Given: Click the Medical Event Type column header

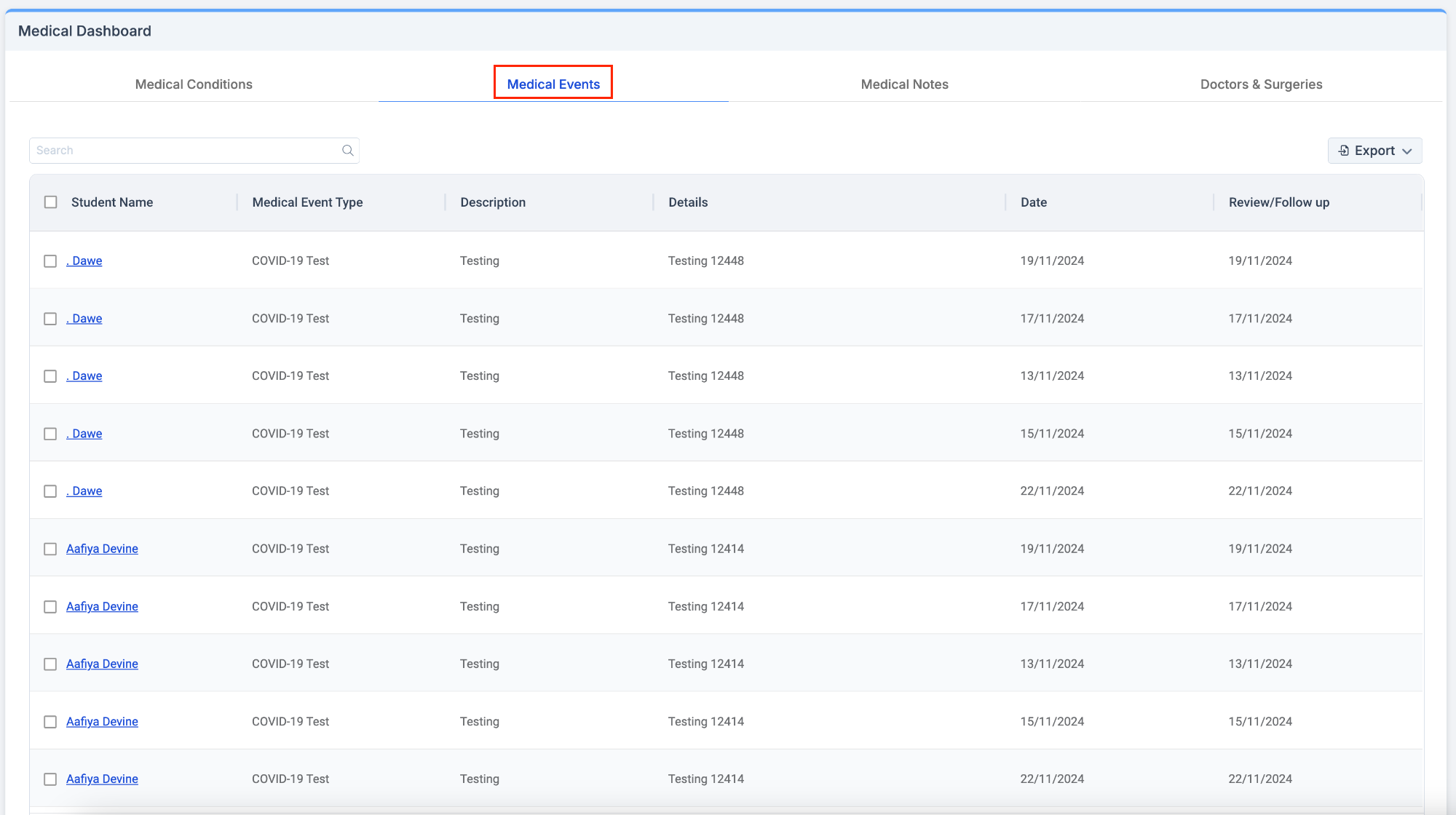Looking at the screenshot, I should pos(307,202).
